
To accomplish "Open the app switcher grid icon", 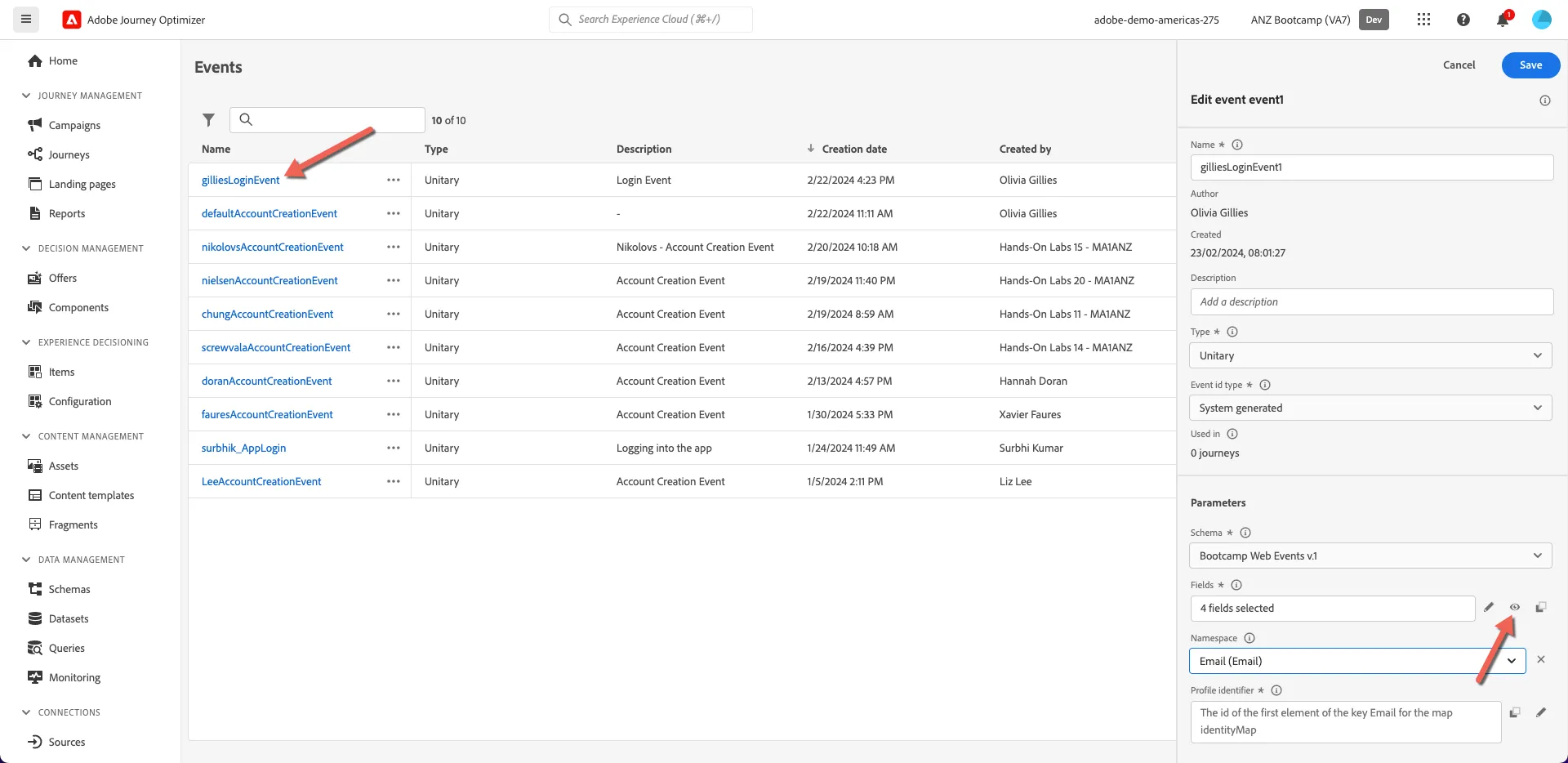I will pos(1423,20).
